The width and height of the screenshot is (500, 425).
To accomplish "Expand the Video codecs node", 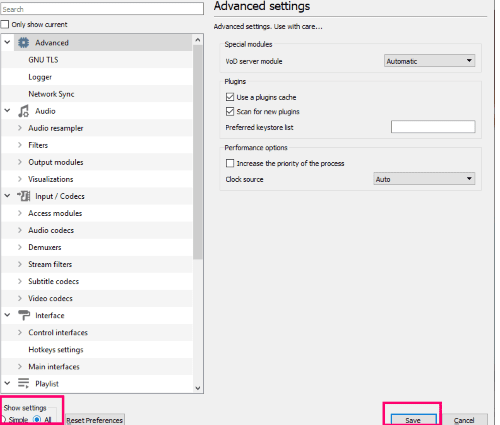I will coord(20,298).
